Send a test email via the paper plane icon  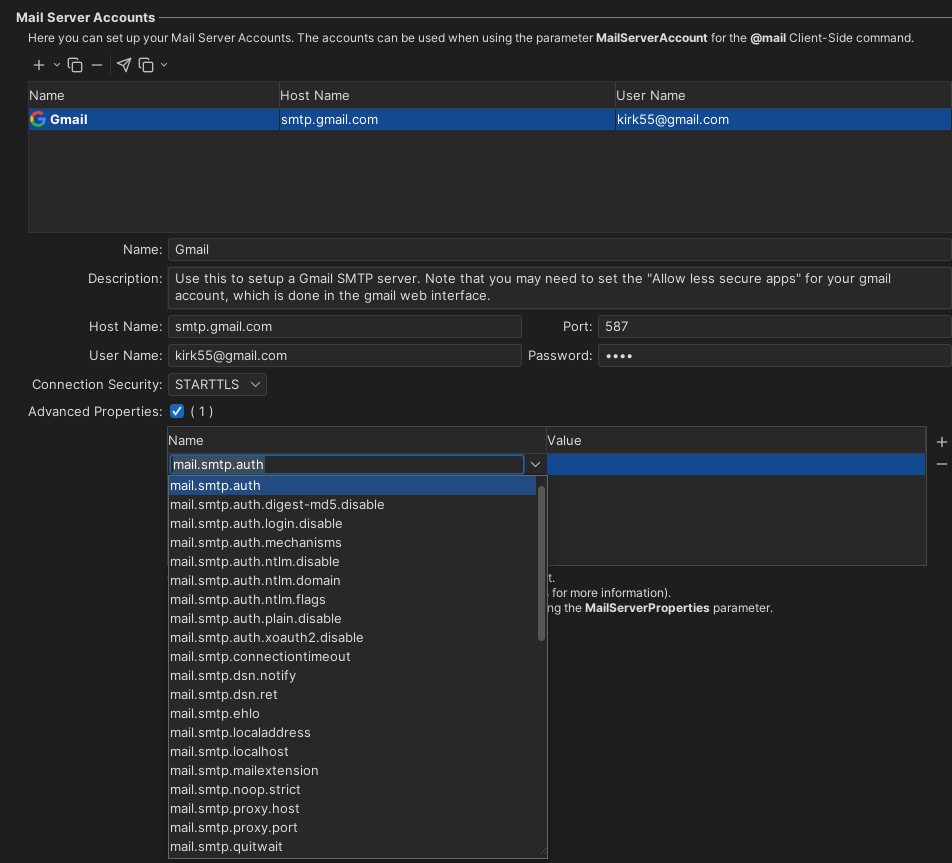123,65
